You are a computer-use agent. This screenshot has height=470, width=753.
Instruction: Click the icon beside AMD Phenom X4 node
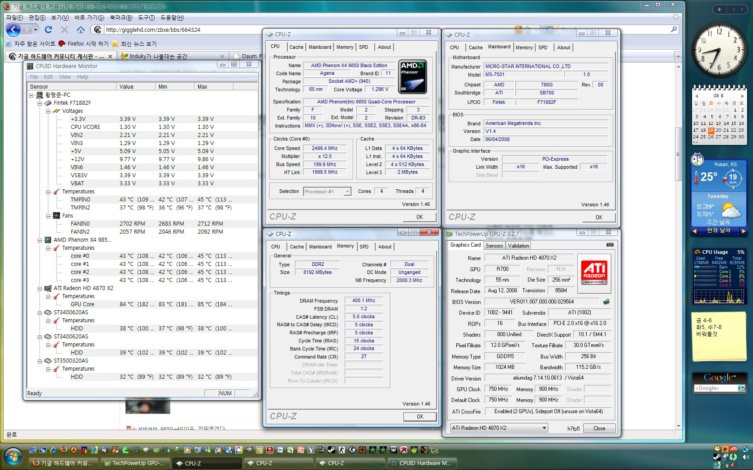48,240
